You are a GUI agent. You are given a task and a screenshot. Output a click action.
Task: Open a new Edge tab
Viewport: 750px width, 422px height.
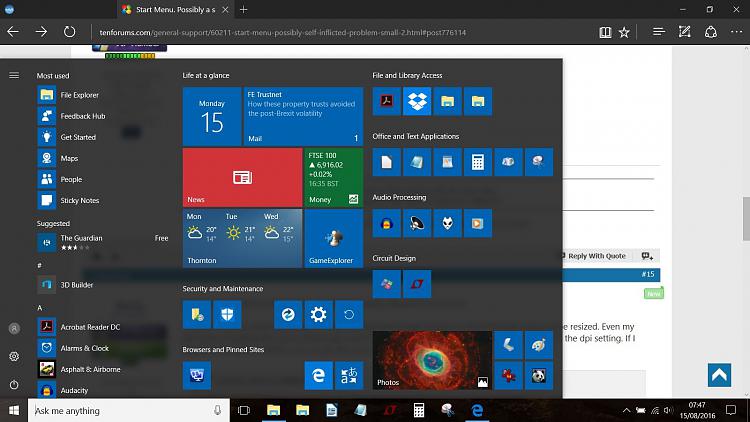click(243, 10)
